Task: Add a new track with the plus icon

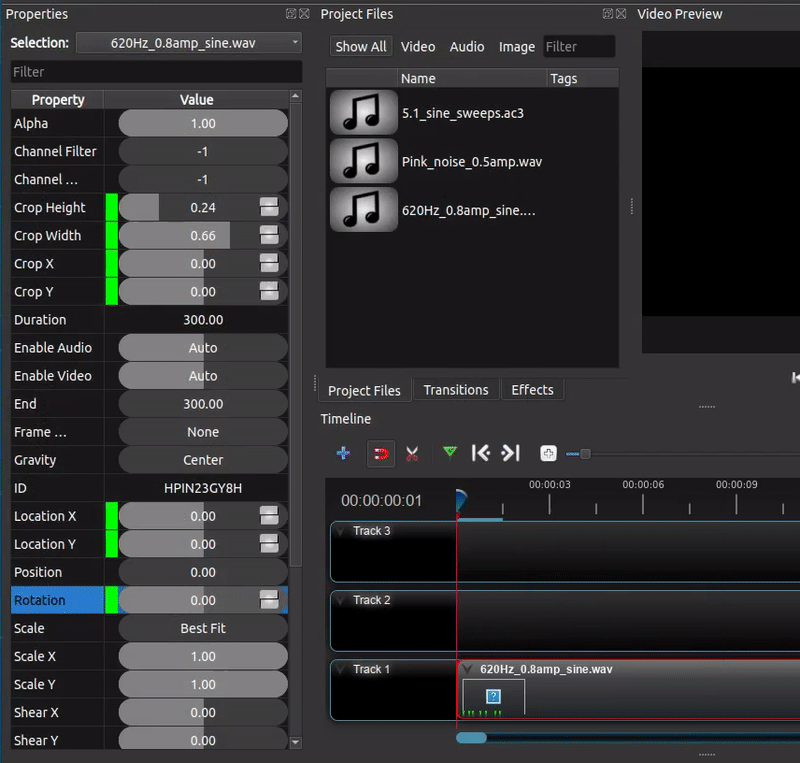Action: pos(343,453)
